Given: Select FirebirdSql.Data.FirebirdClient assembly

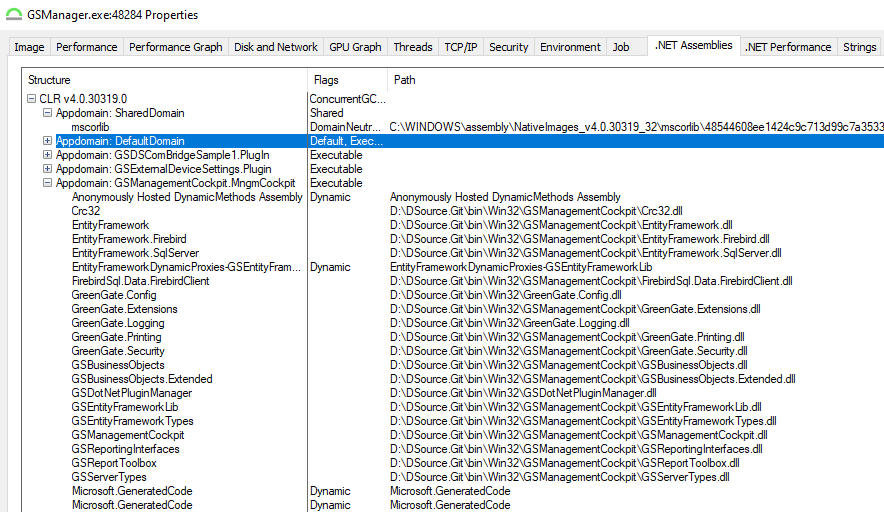Looking at the screenshot, I should tap(140, 281).
